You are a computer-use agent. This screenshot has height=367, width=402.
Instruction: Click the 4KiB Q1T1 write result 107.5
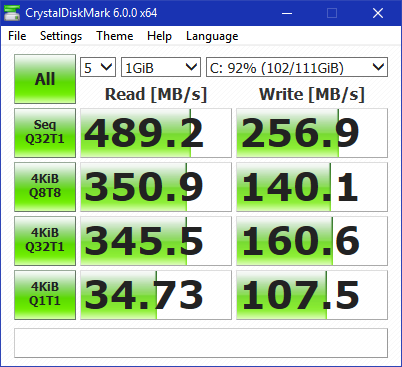click(x=312, y=295)
